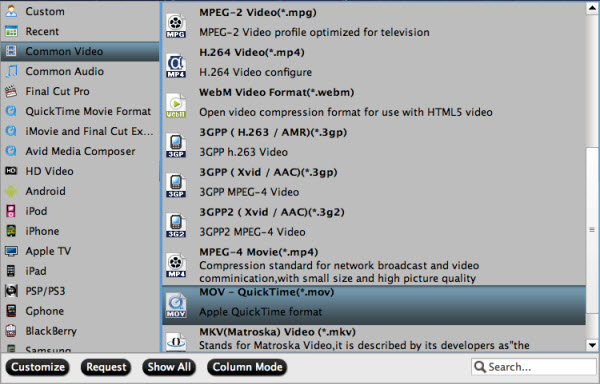Click the iPhone device icon
Image resolution: width=600 pixels, height=384 pixels.
(x=11, y=231)
